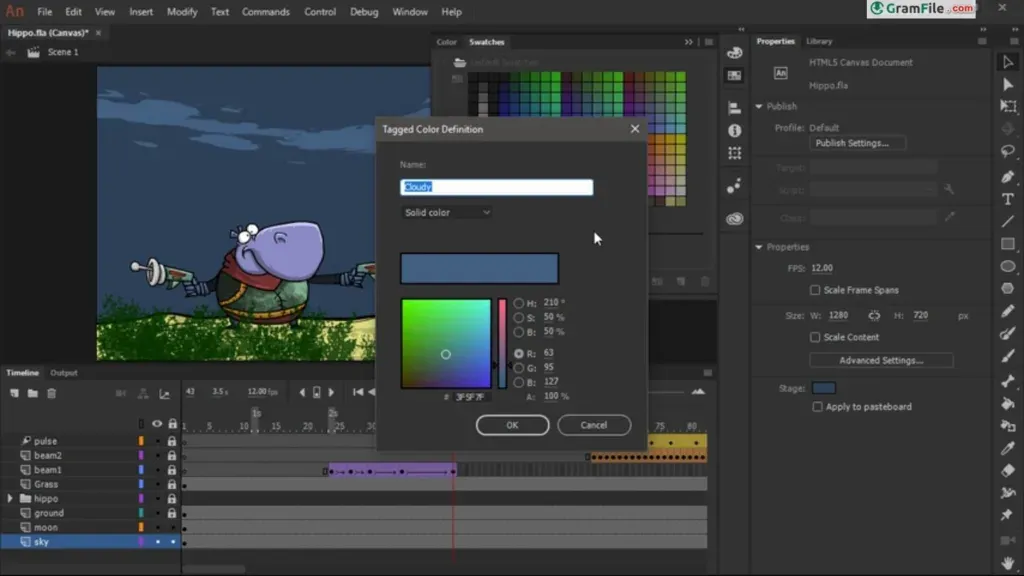Close the Tagged Color Definition dialog
The width and height of the screenshot is (1024, 576).
tap(635, 129)
